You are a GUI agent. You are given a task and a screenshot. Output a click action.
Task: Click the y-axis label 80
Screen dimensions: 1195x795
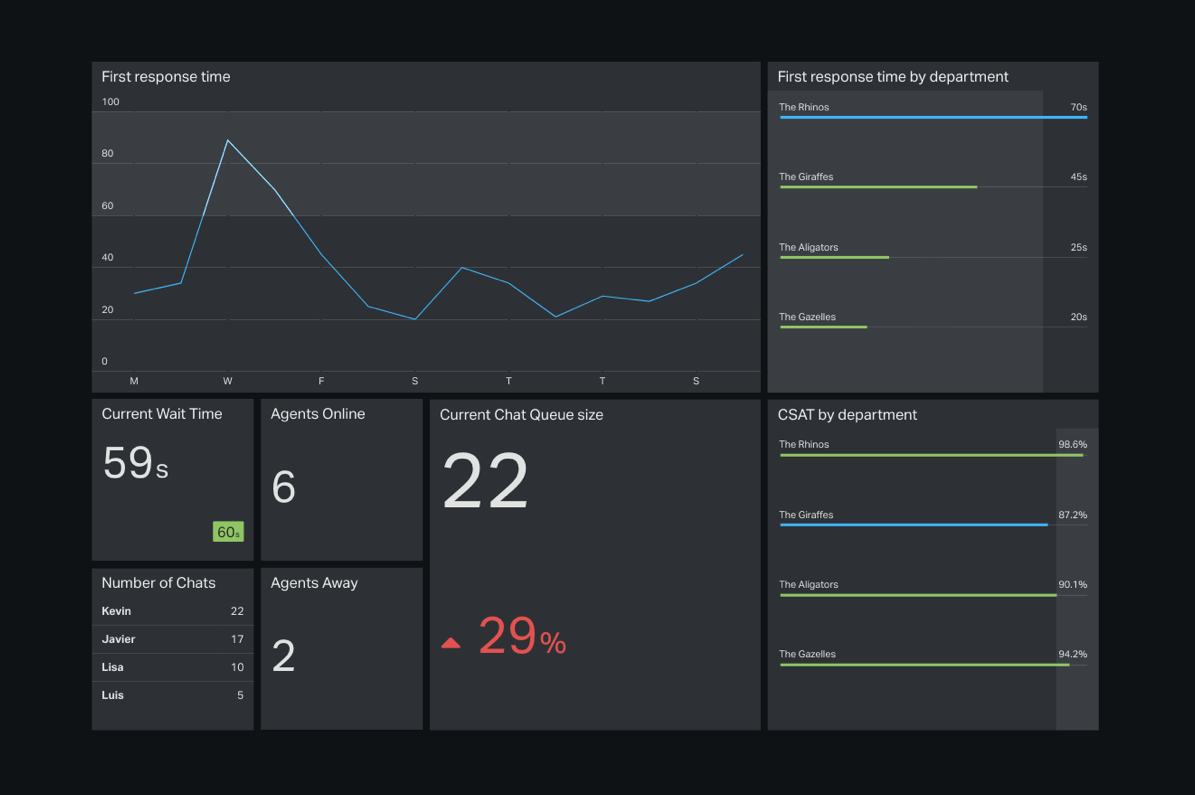pos(107,153)
